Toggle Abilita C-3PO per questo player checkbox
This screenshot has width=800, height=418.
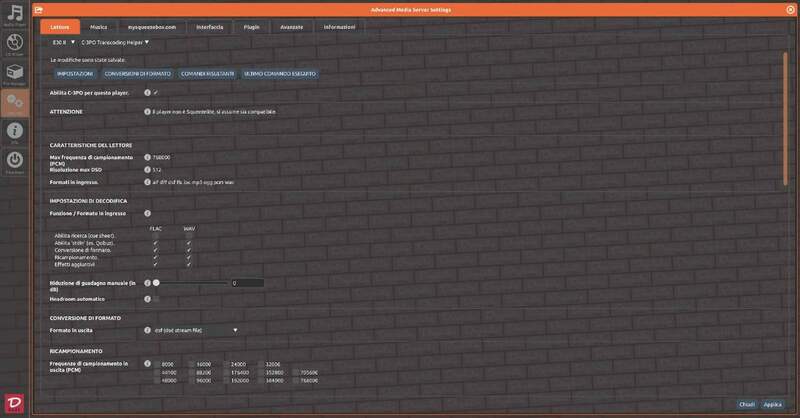[x=156, y=92]
